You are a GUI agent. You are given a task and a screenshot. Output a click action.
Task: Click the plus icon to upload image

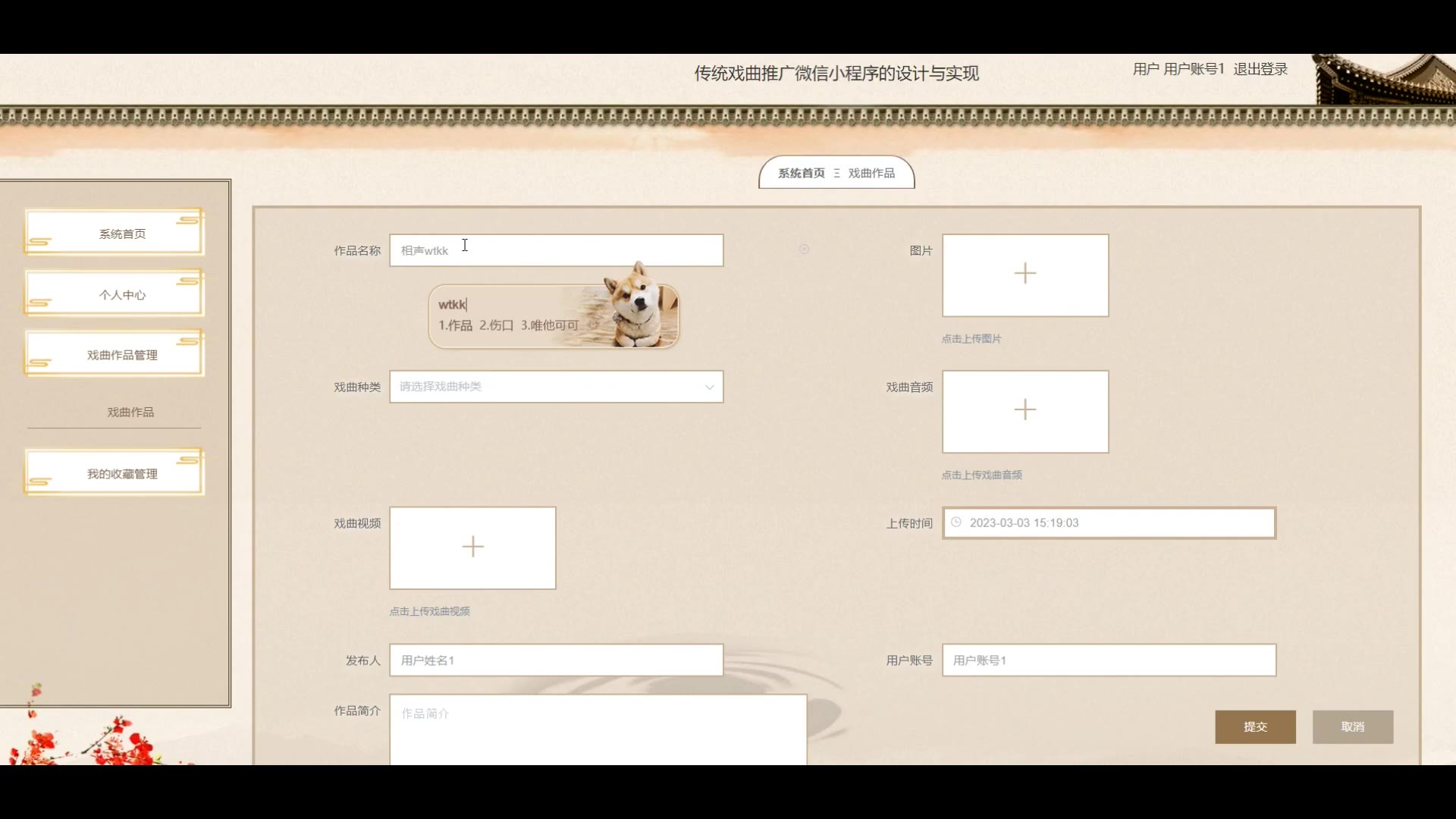tap(1025, 273)
